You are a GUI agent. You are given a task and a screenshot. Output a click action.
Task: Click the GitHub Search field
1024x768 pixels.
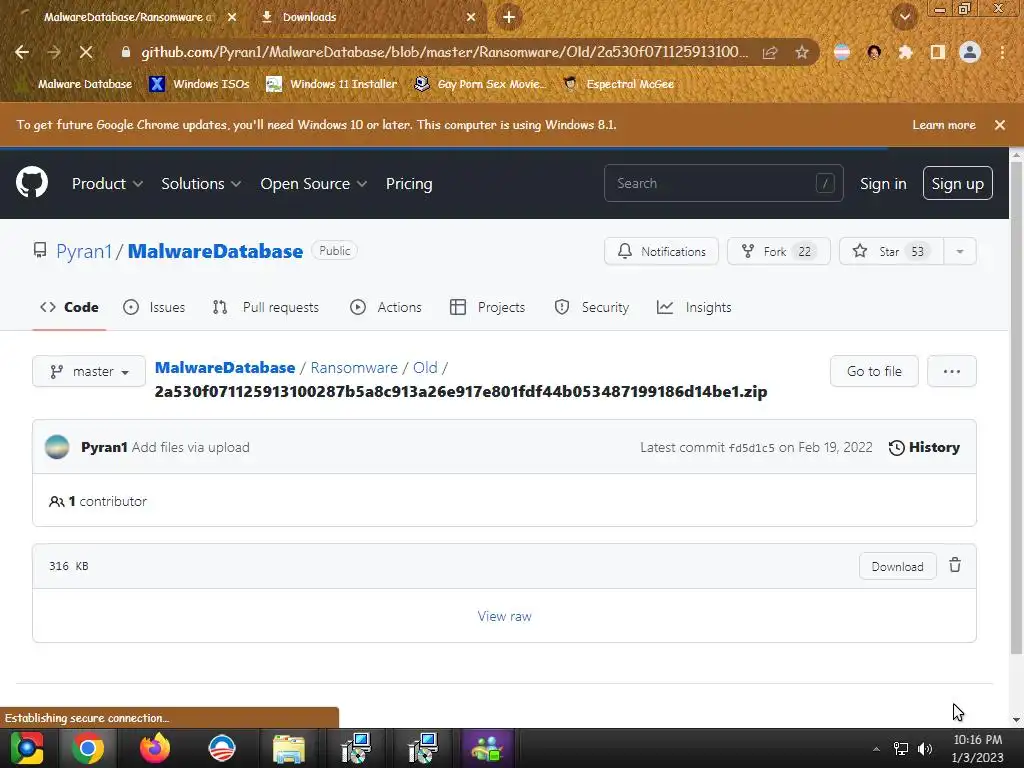tap(724, 184)
